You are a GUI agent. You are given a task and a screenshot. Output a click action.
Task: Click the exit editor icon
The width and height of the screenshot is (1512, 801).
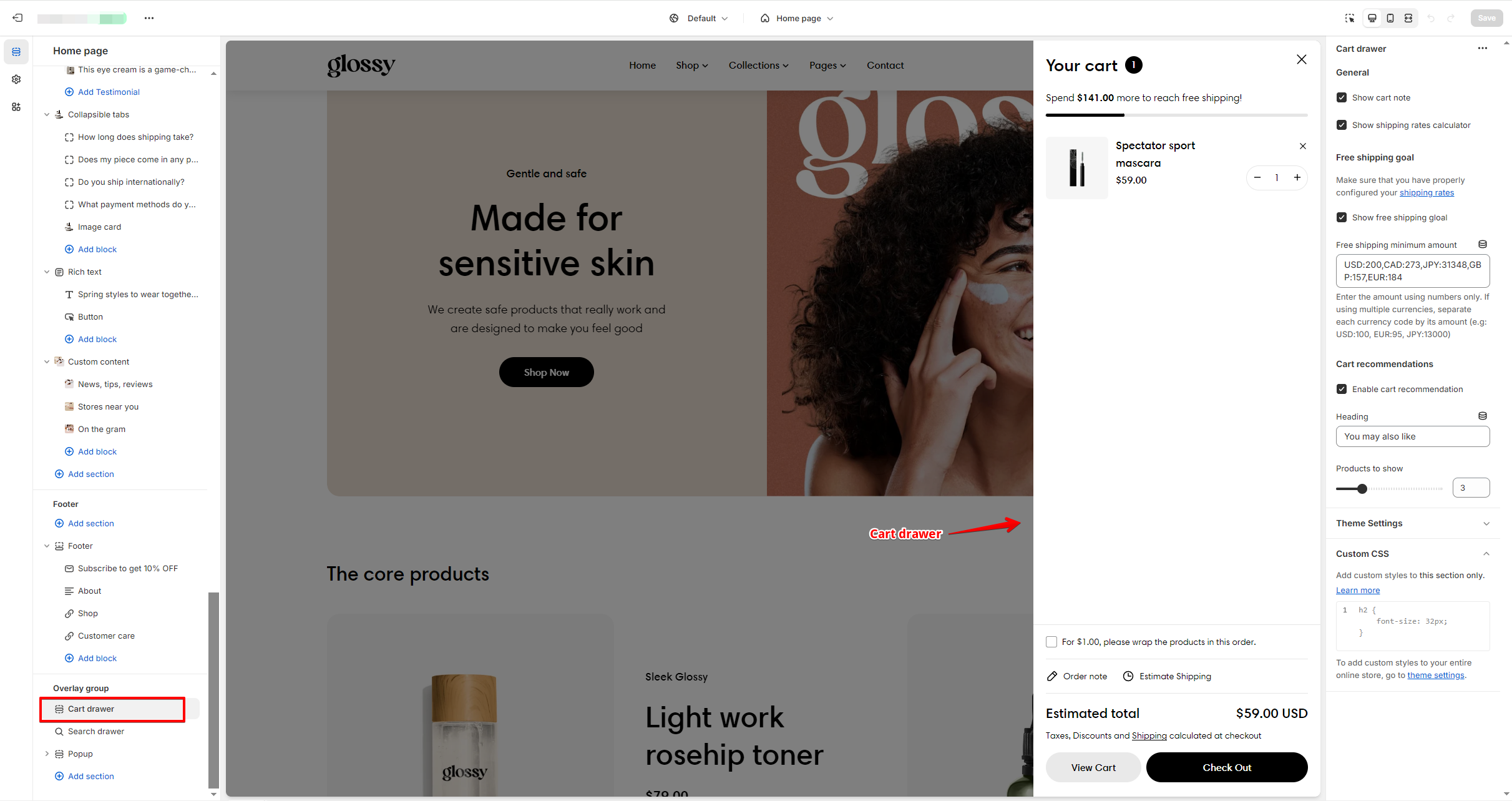pyautogui.click(x=17, y=18)
